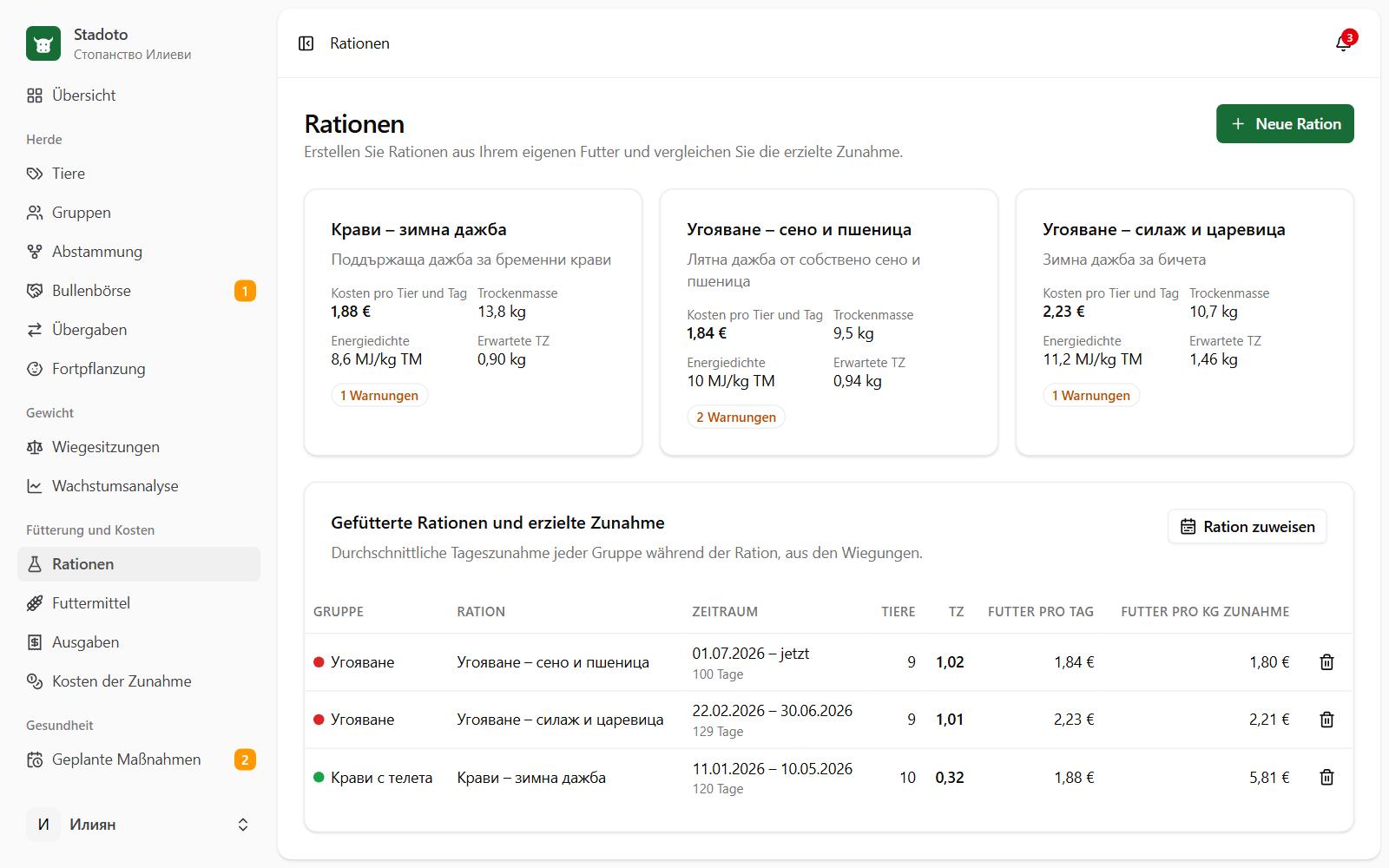Click the Крави с телета group cell
1389x868 pixels.
(372, 778)
